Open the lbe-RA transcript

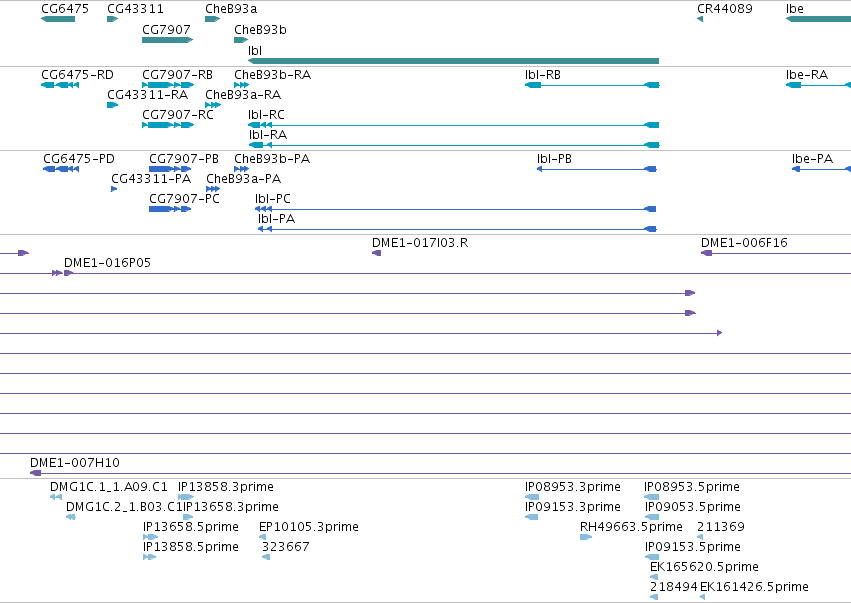point(818,85)
